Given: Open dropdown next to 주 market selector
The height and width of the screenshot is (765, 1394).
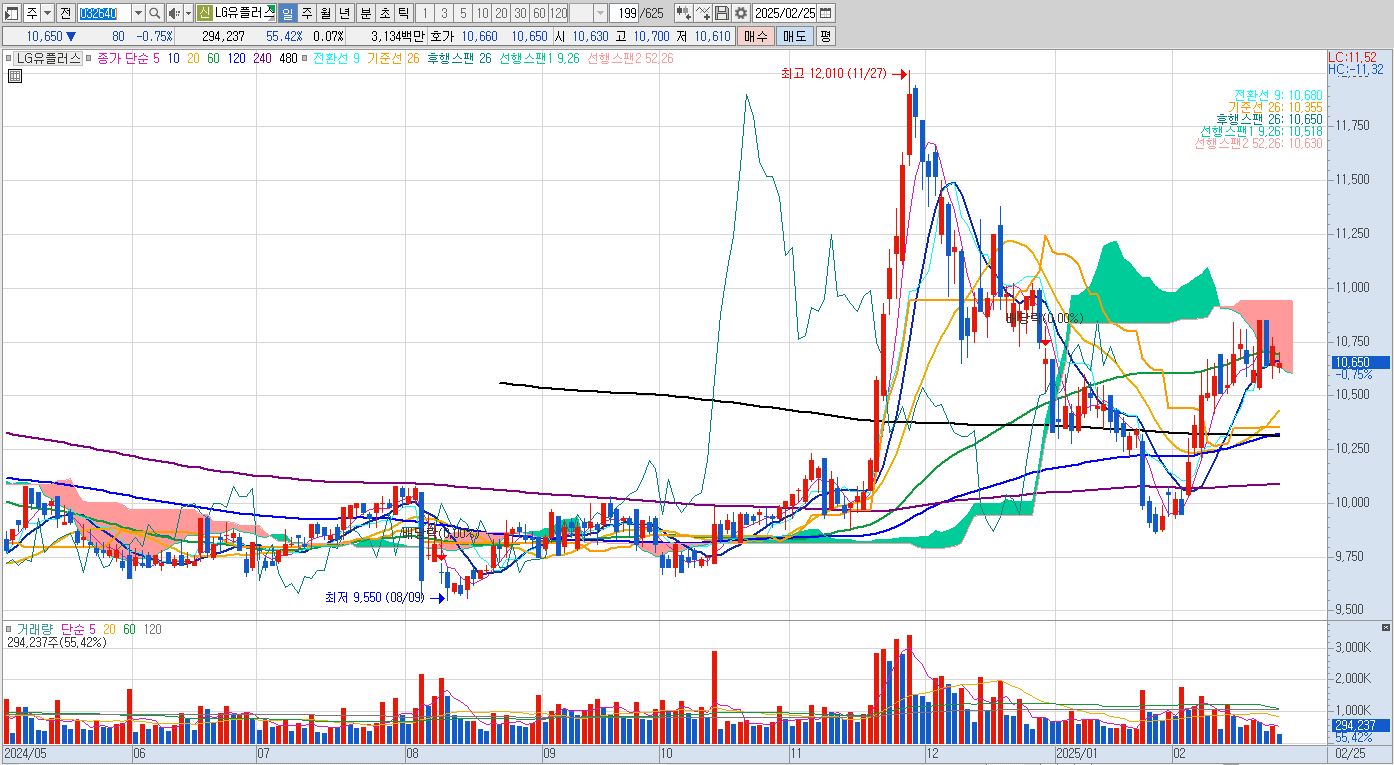Looking at the screenshot, I should pos(48,13).
